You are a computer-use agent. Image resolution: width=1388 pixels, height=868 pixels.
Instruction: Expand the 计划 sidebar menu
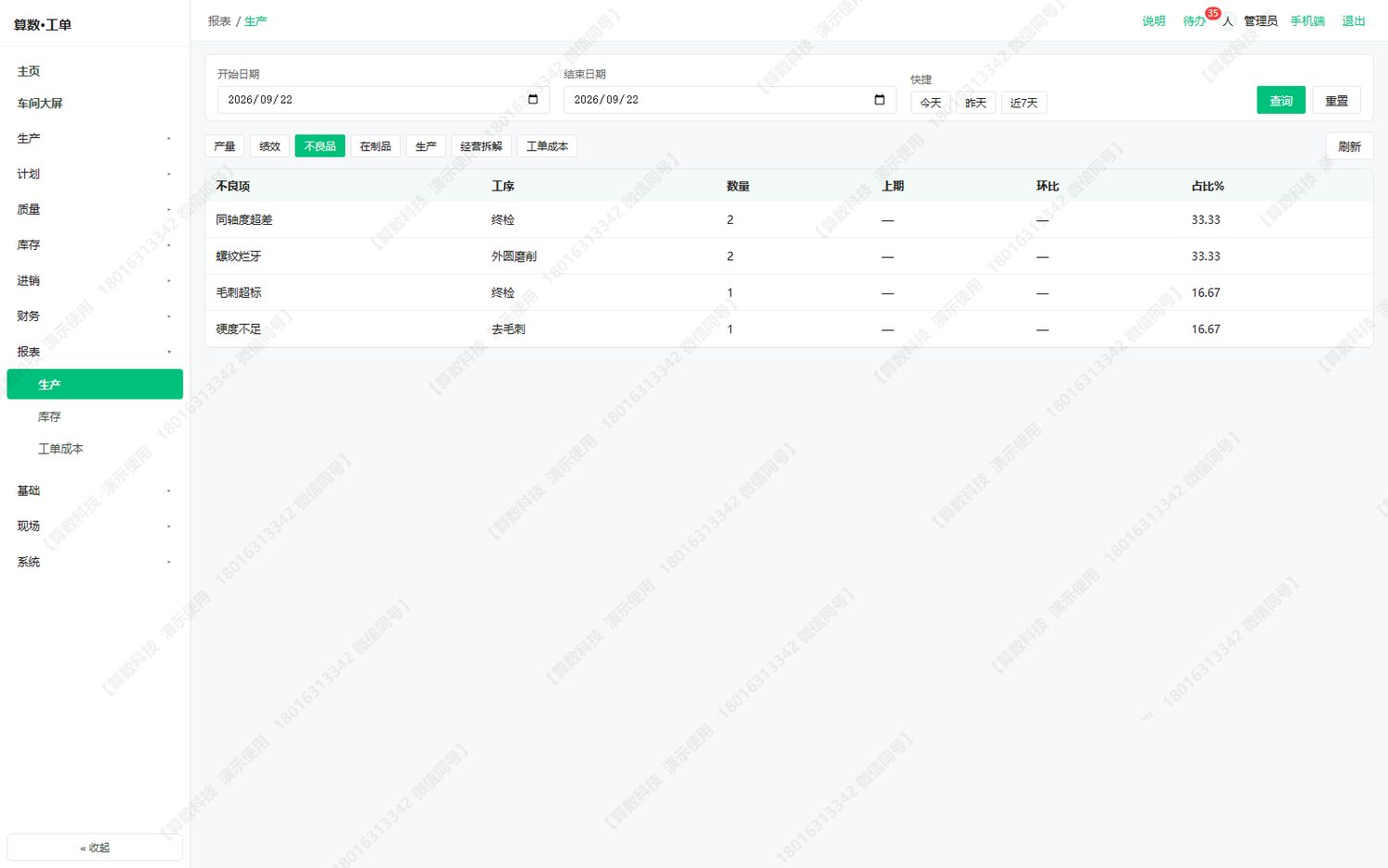coord(94,174)
